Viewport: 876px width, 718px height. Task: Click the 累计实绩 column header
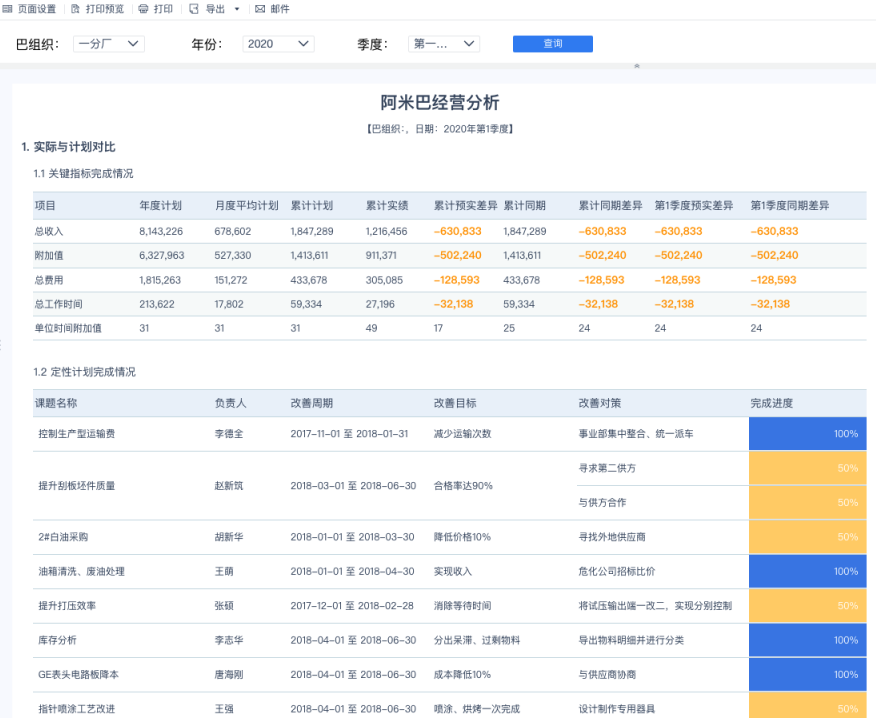point(387,206)
